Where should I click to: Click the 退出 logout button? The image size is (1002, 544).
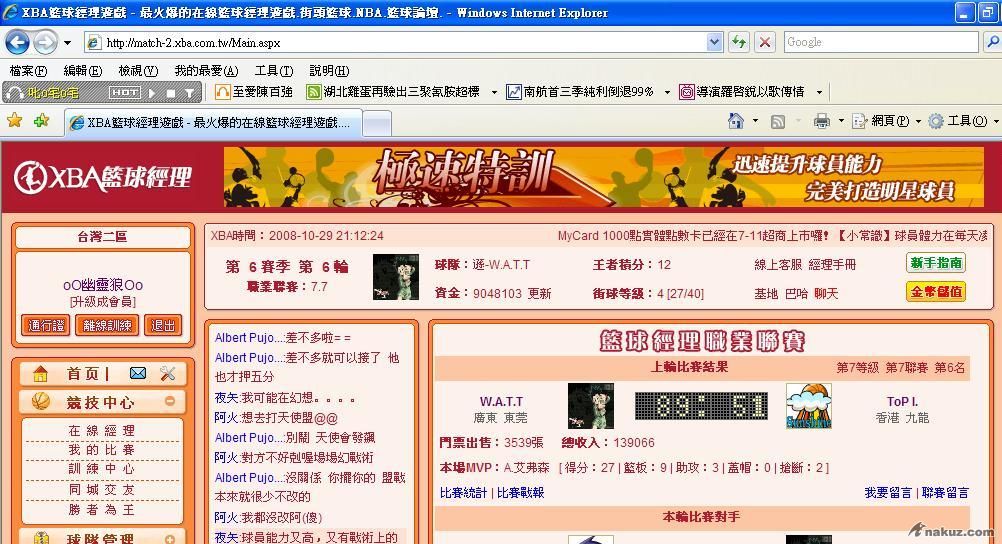tap(163, 325)
